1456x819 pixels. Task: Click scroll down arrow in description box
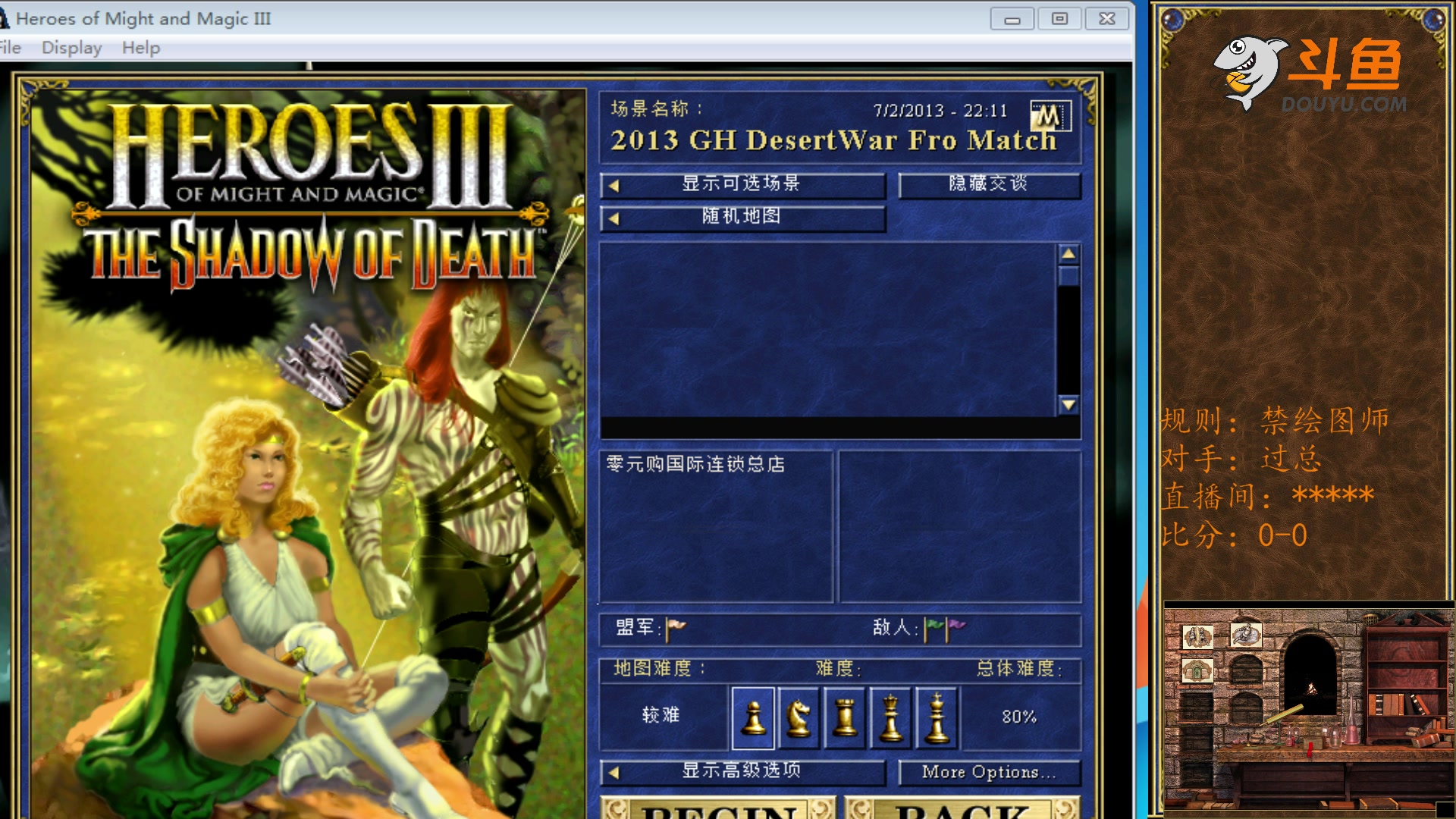[1068, 405]
